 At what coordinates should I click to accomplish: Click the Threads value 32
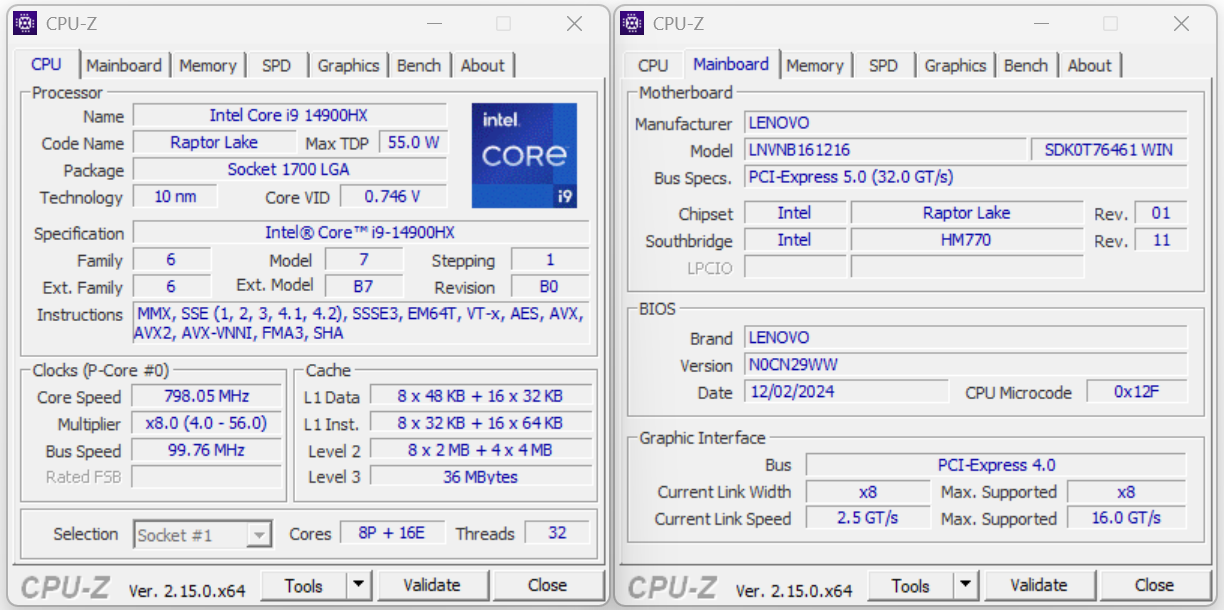[x=558, y=533]
